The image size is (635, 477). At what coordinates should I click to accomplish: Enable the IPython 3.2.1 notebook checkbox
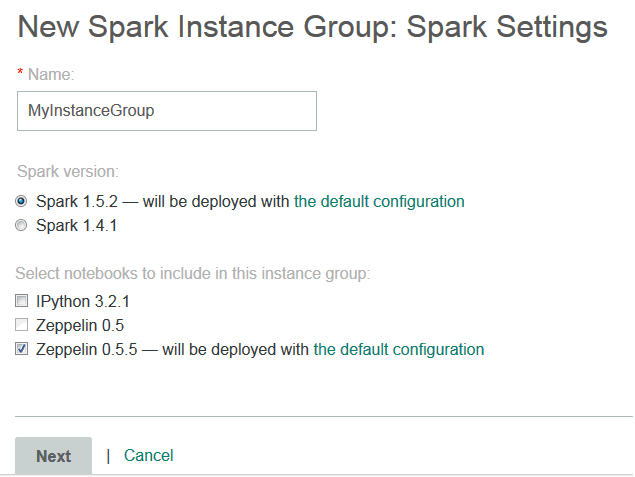[x=21, y=301]
